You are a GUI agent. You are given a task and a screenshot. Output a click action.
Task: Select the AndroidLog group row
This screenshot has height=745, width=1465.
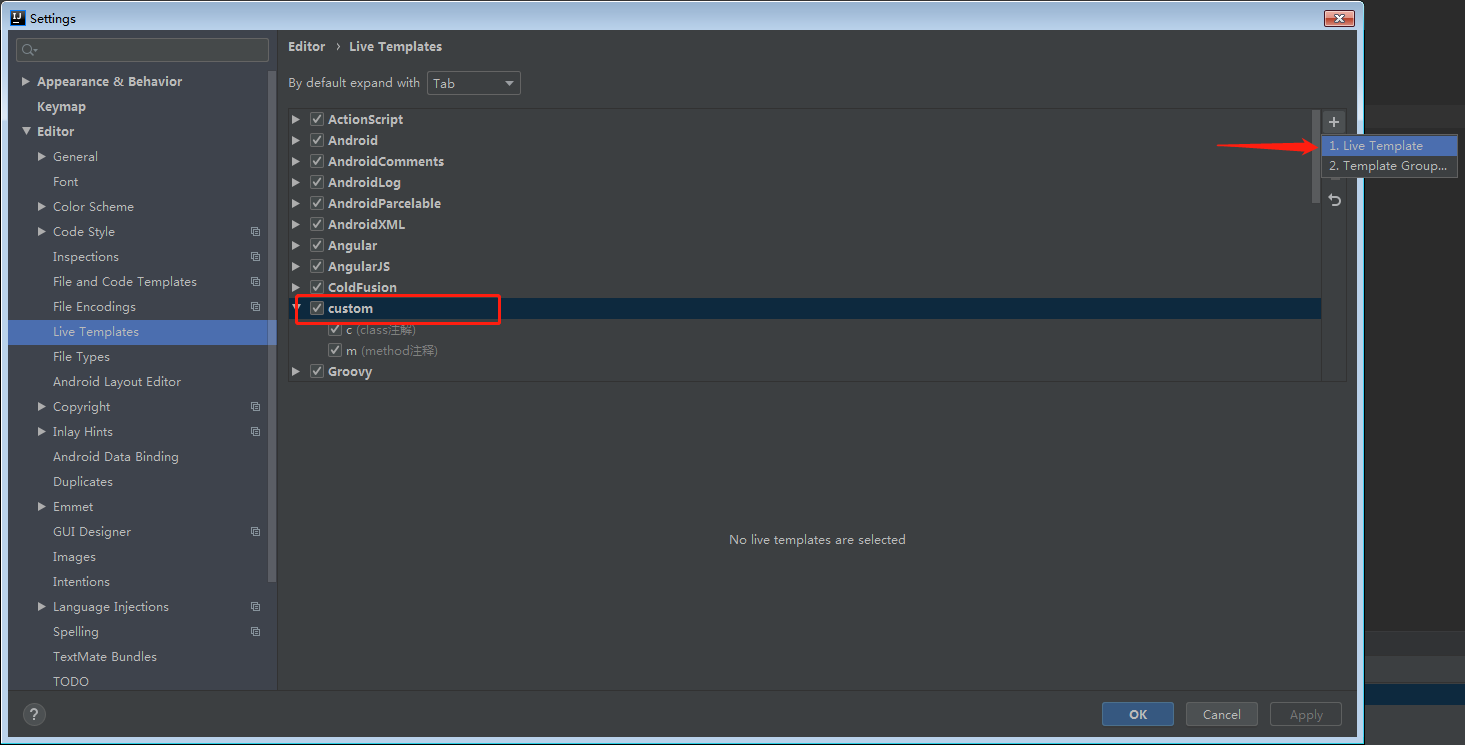coord(805,182)
